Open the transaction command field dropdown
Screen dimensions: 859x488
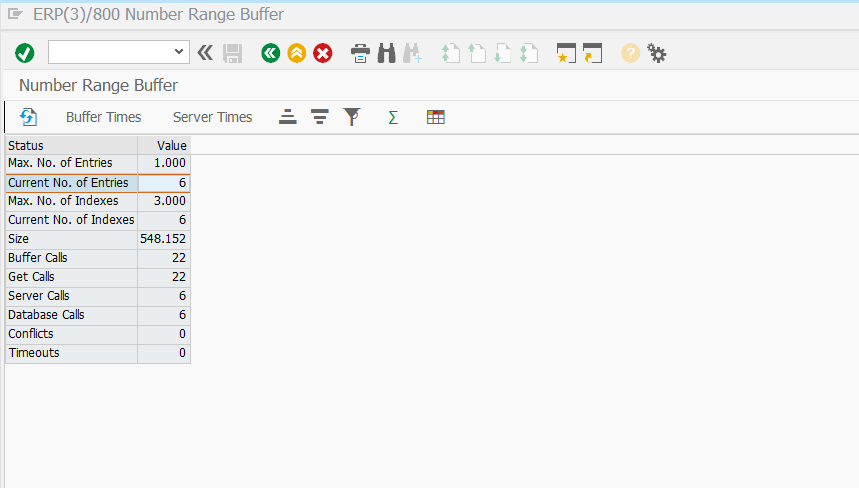179,52
